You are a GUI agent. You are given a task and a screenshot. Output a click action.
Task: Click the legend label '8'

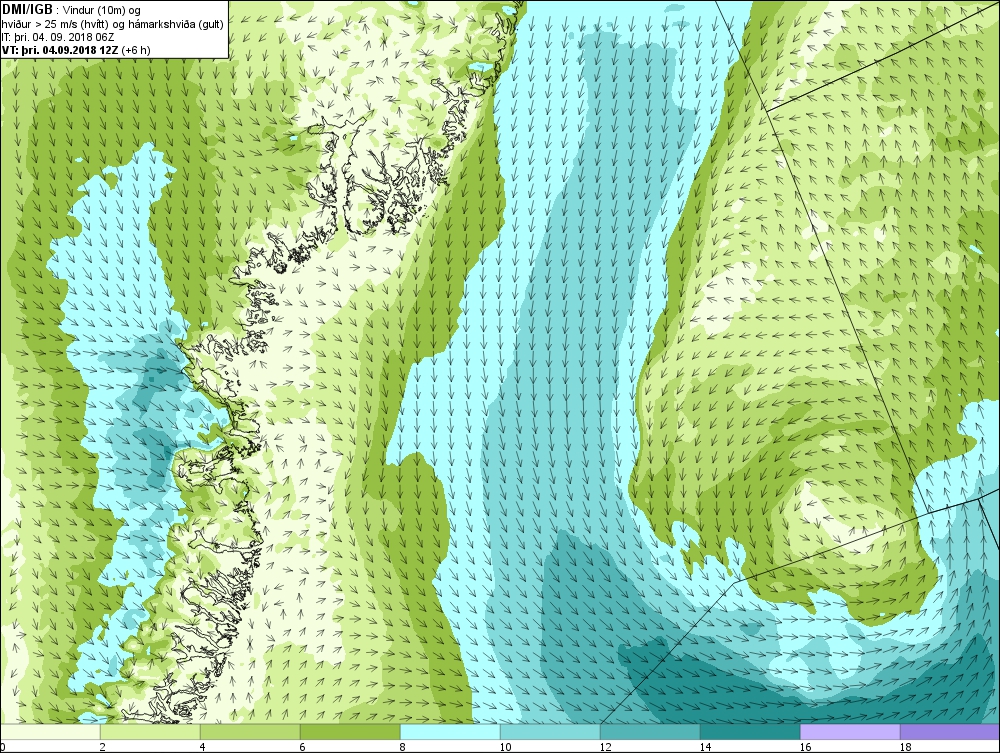402,747
